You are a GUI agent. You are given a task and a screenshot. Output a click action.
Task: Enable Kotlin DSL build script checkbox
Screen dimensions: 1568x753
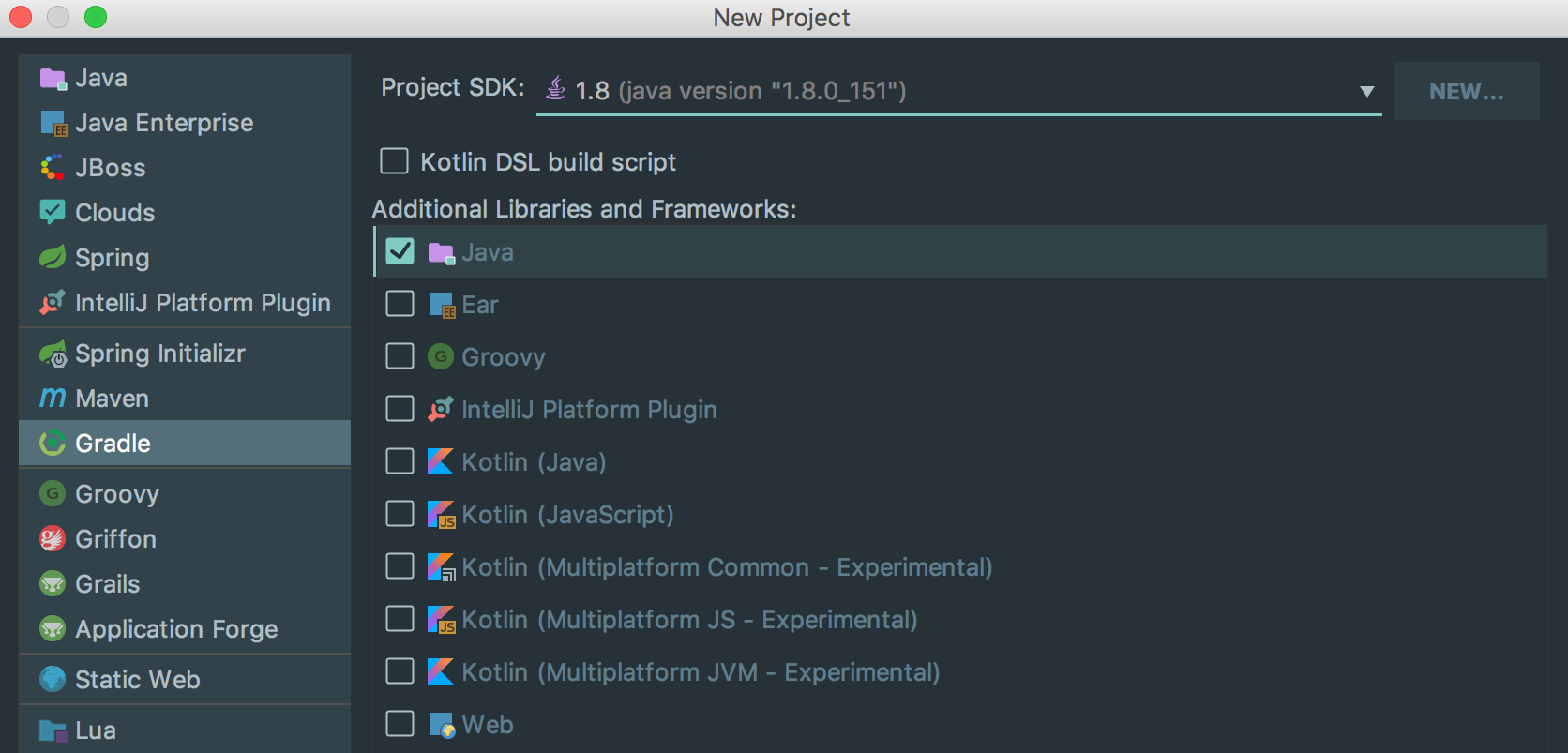(394, 161)
